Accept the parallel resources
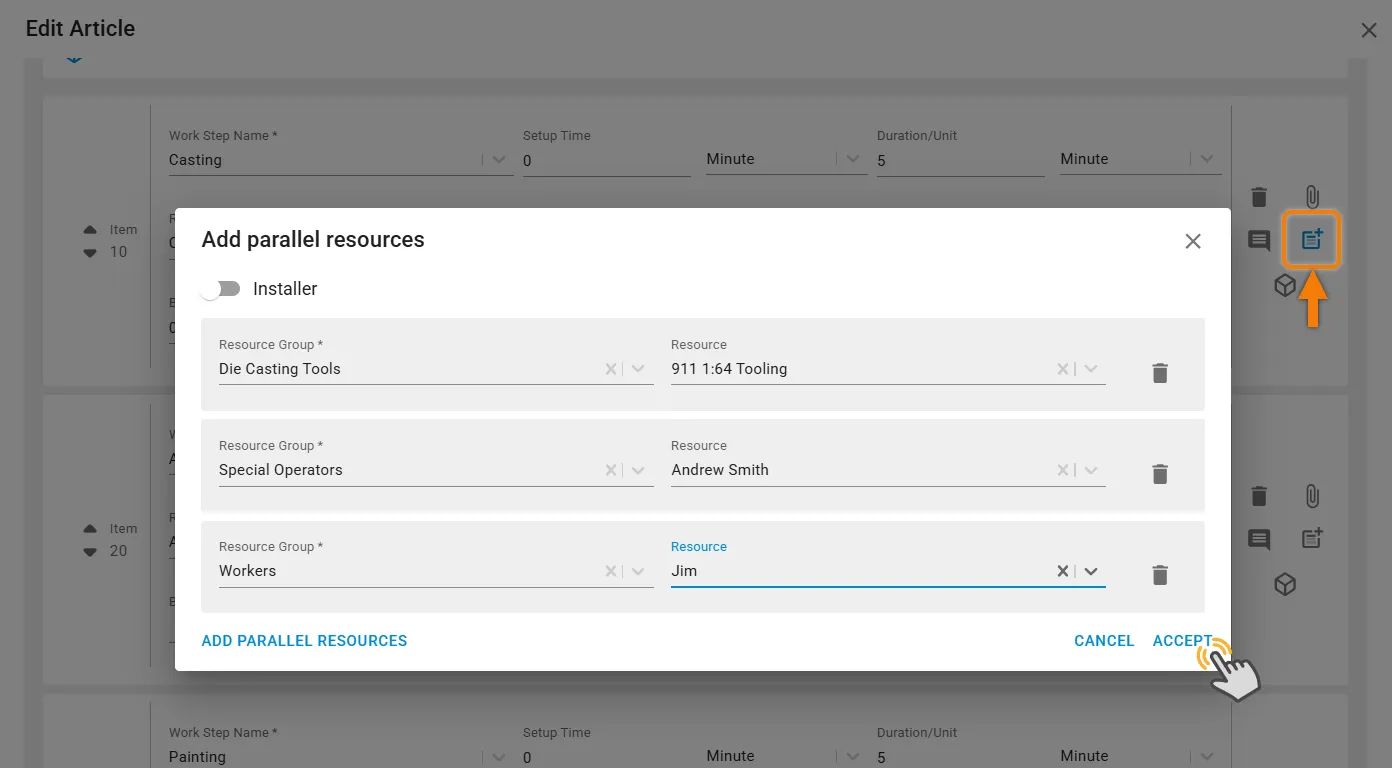Image resolution: width=1392 pixels, height=768 pixels. coord(1182,641)
